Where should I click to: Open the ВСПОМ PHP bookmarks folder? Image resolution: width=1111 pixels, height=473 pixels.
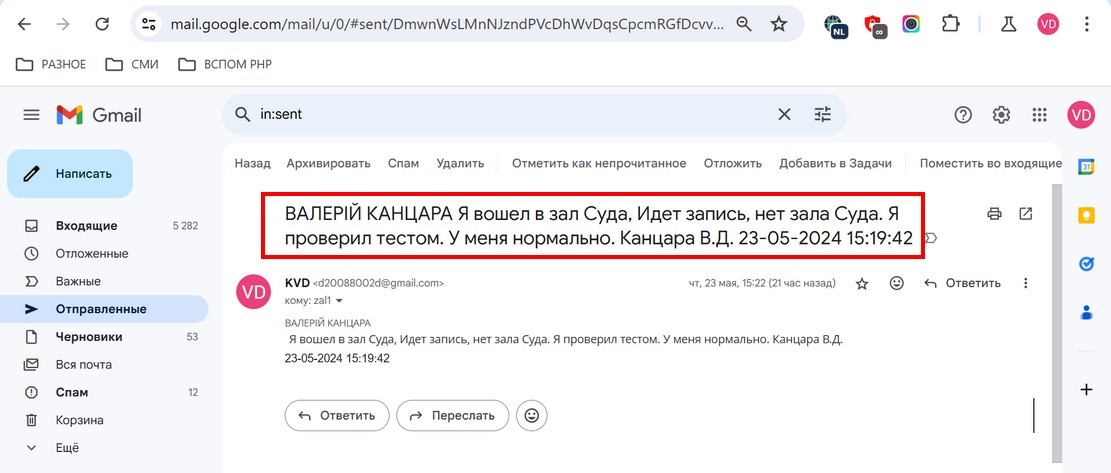tap(225, 64)
